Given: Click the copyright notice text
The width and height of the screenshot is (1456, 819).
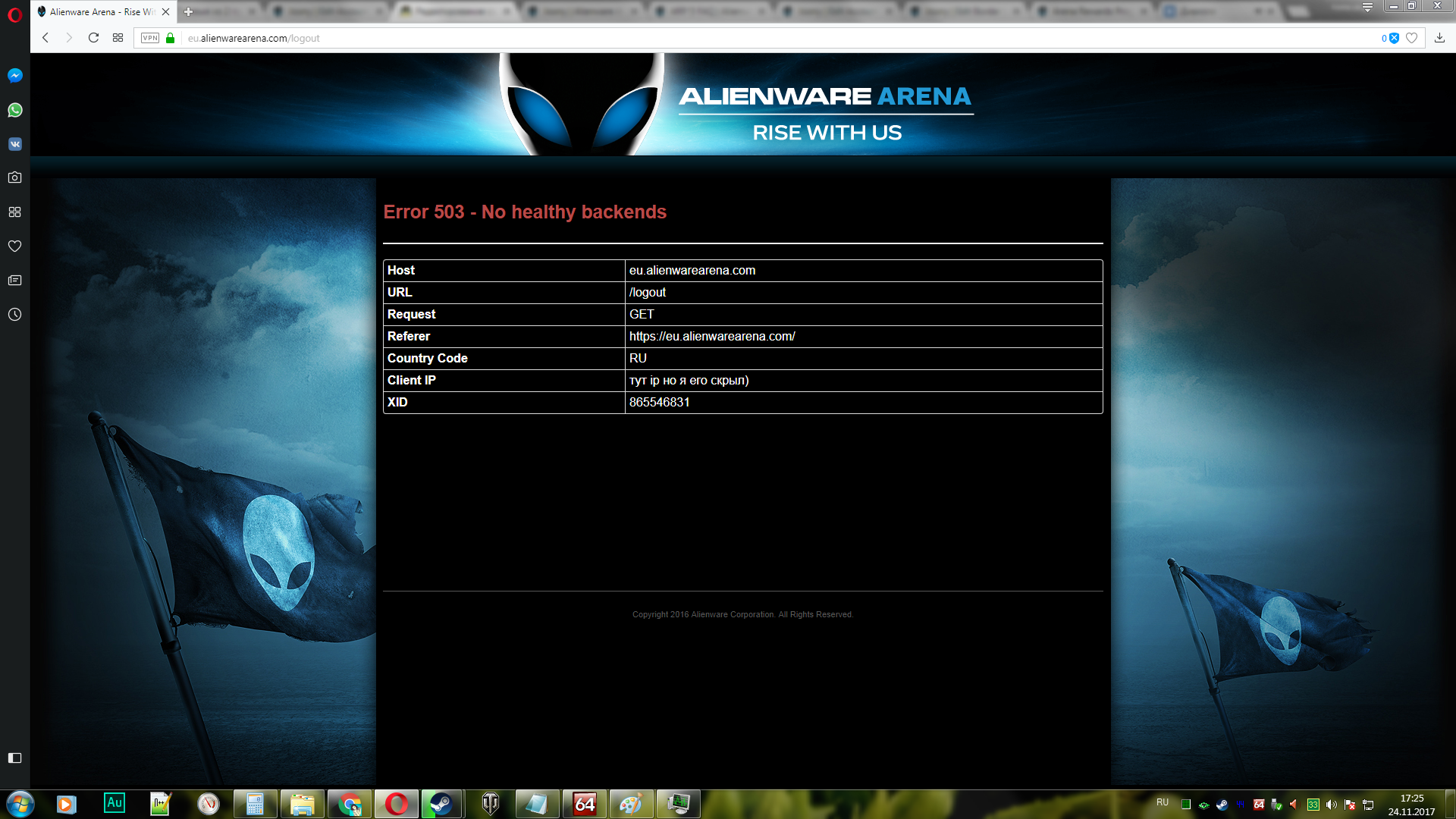Looking at the screenshot, I should [x=743, y=614].
